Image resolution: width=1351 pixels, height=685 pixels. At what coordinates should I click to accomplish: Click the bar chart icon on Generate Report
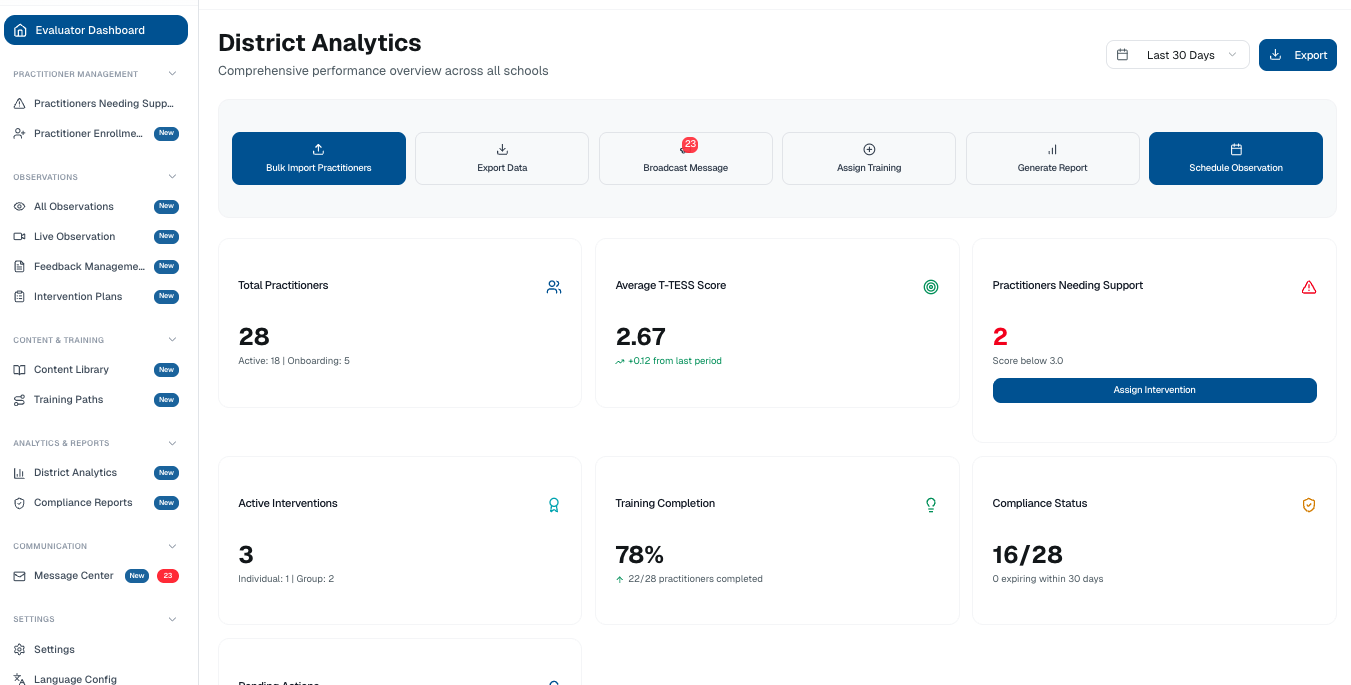coord(1052,149)
